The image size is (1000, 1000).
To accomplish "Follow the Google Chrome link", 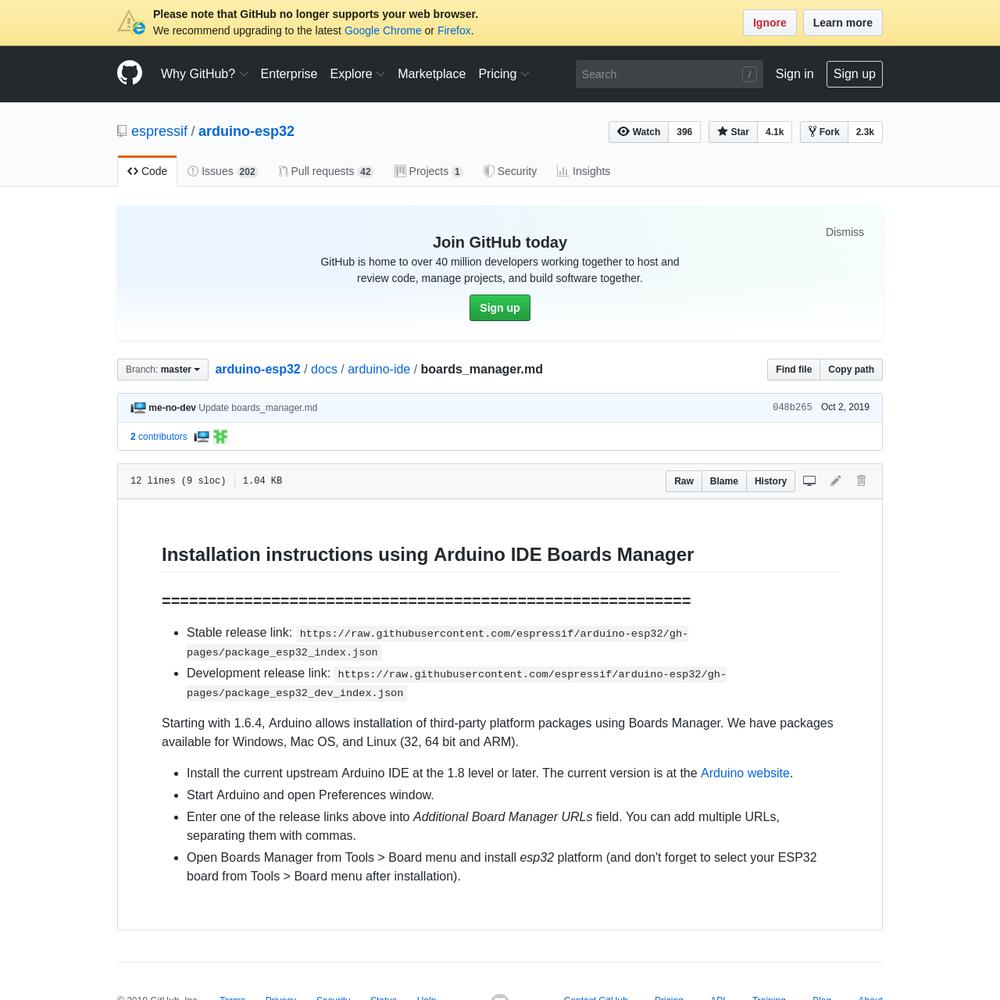I will [x=383, y=31].
